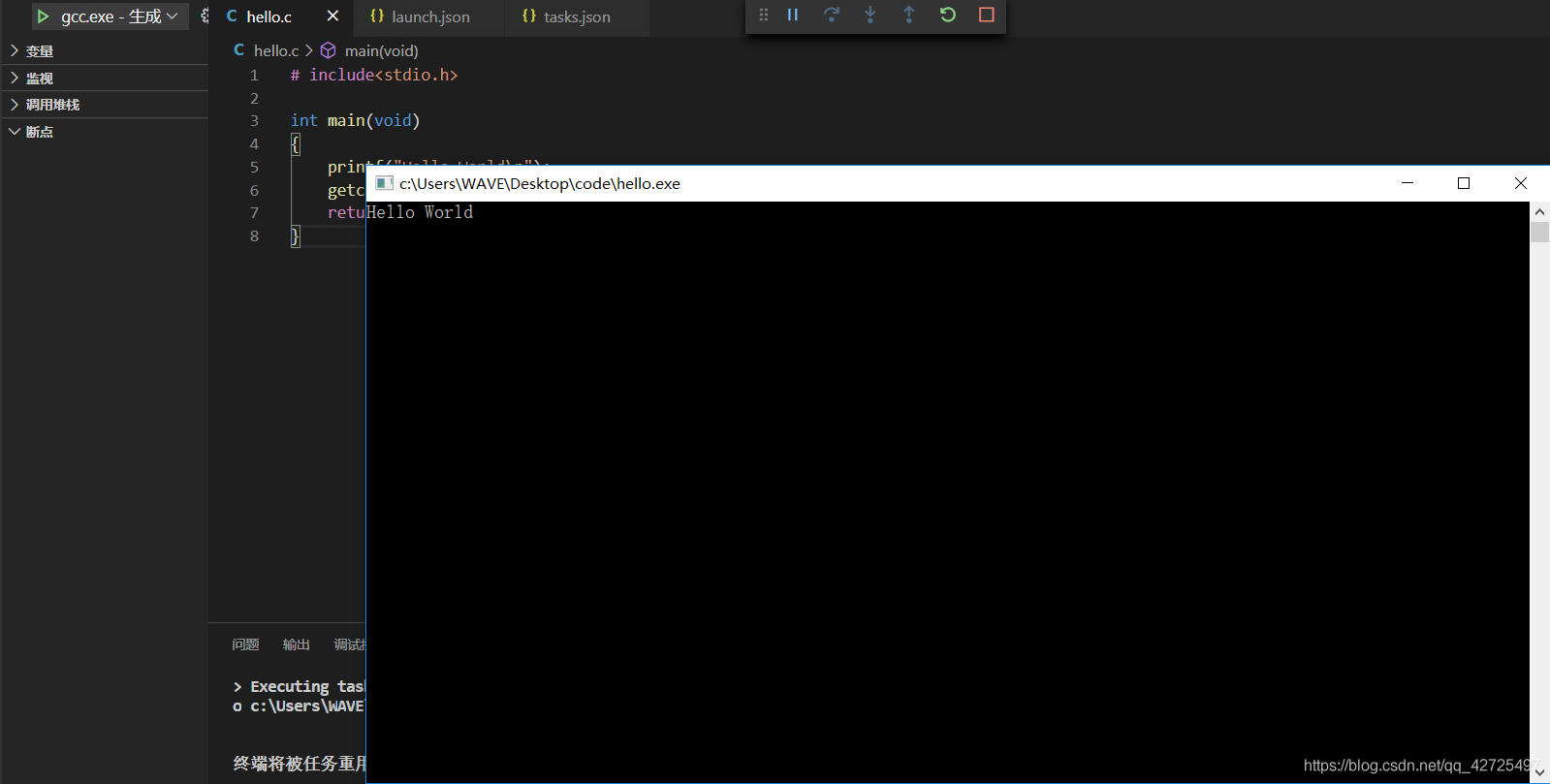This screenshot has height=784, width=1550.
Task: Start debugging with green play icon
Action: pos(43,16)
